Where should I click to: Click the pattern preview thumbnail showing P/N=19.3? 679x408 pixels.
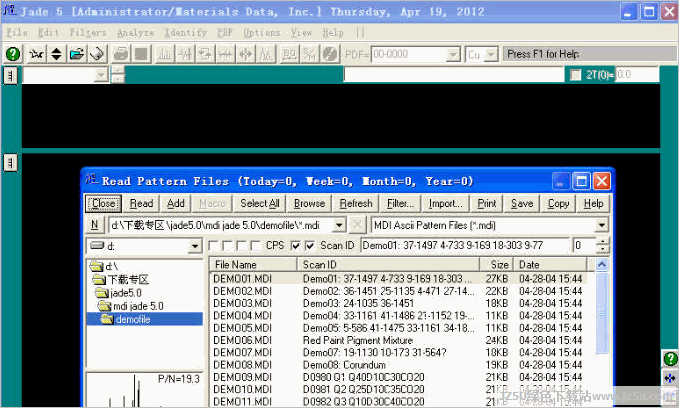click(x=144, y=390)
